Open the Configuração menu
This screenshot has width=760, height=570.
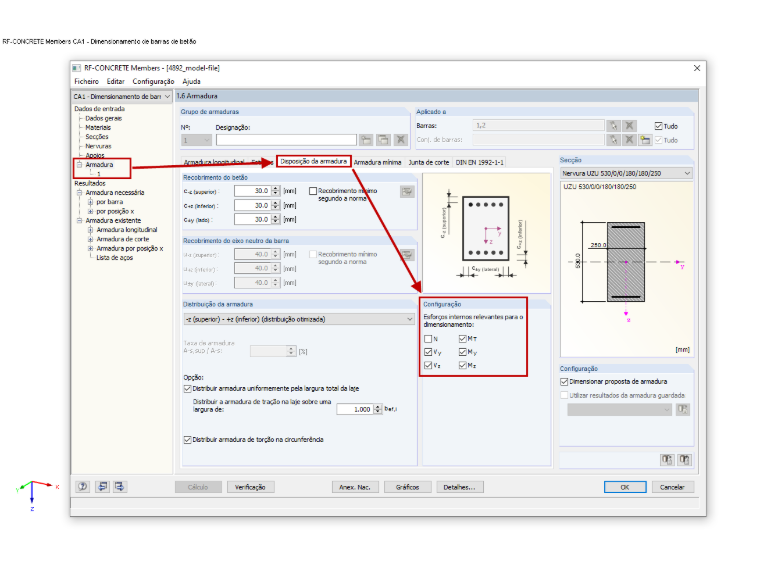pyautogui.click(x=153, y=81)
